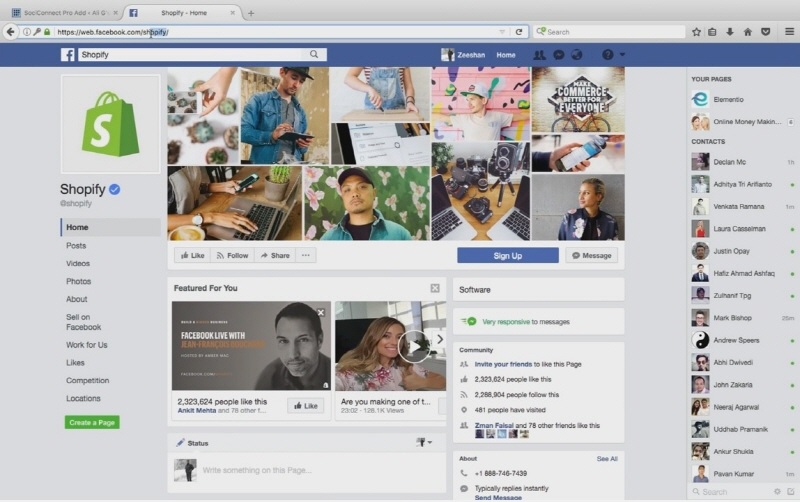This screenshot has height=502, width=800.
Task: Share the Shopify page
Action: (275, 255)
